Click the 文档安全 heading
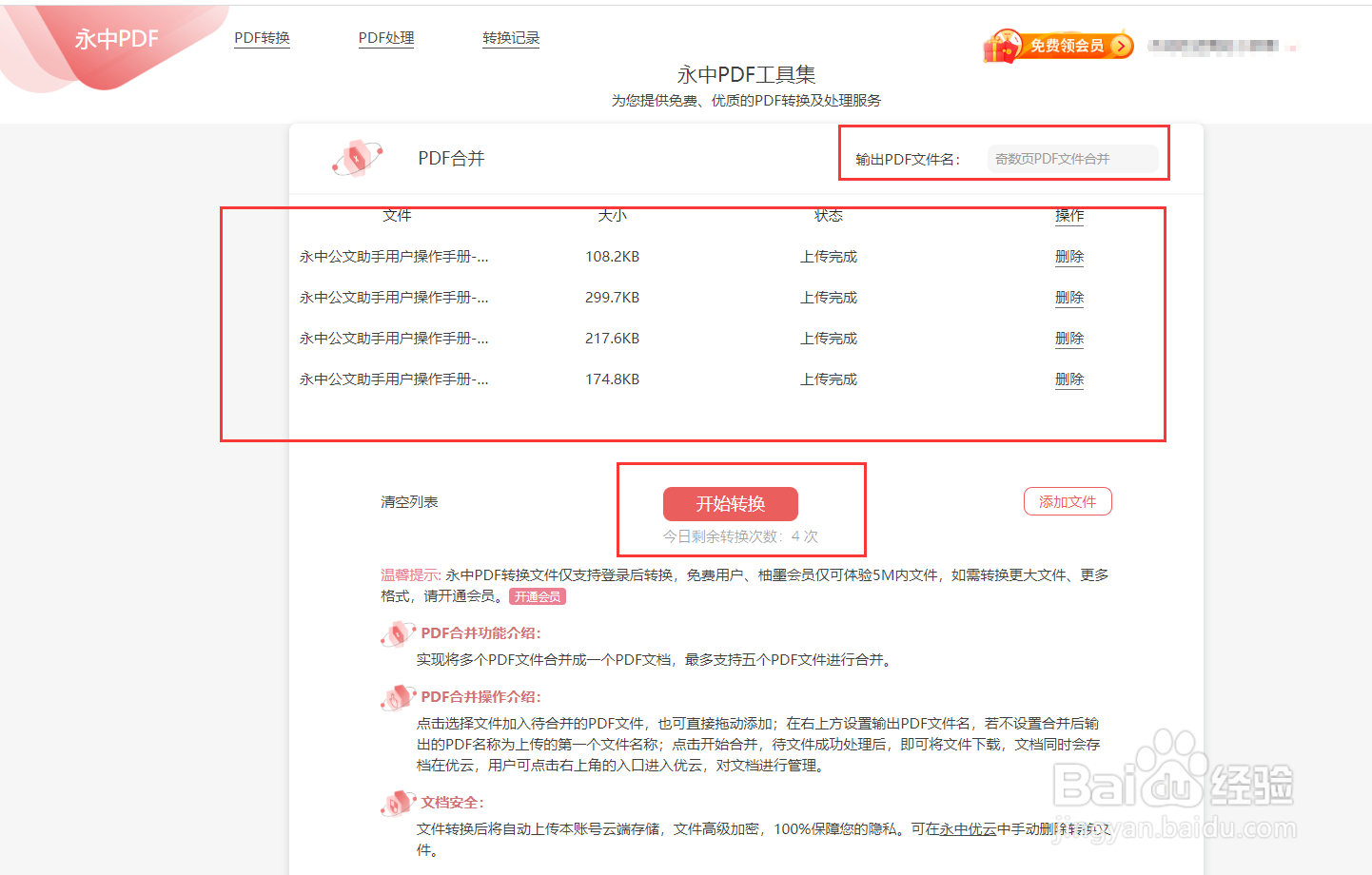This screenshot has height=875, width=1372. [x=452, y=803]
